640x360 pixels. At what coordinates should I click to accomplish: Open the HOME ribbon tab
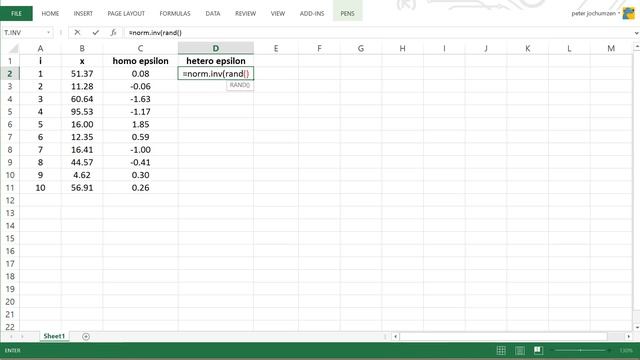pyautogui.click(x=50, y=13)
